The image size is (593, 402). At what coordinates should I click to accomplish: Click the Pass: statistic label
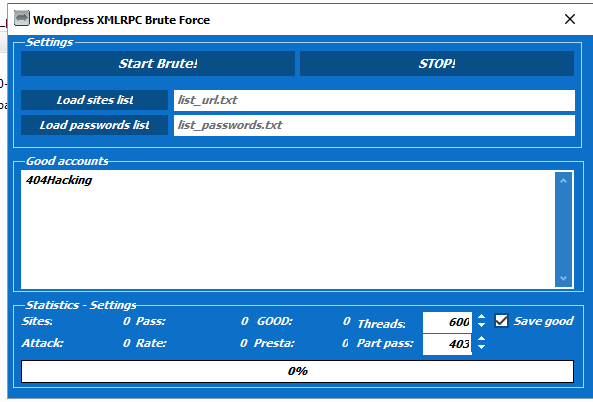coord(151,321)
